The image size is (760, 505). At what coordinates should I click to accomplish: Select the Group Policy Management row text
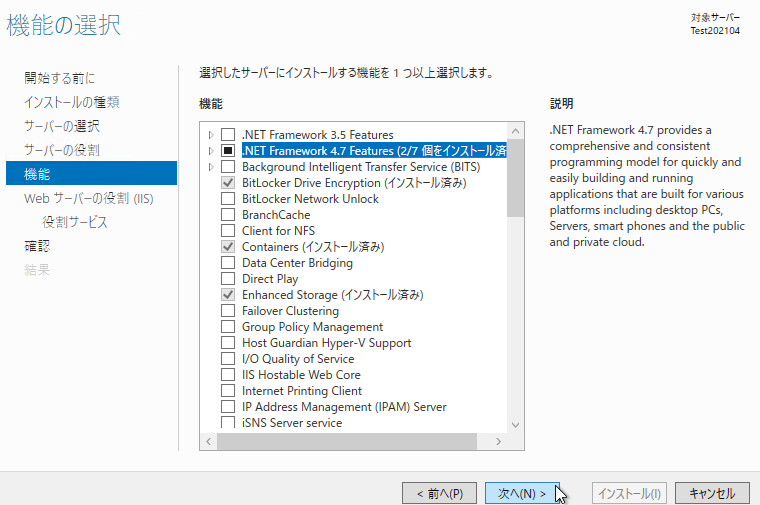click(312, 327)
